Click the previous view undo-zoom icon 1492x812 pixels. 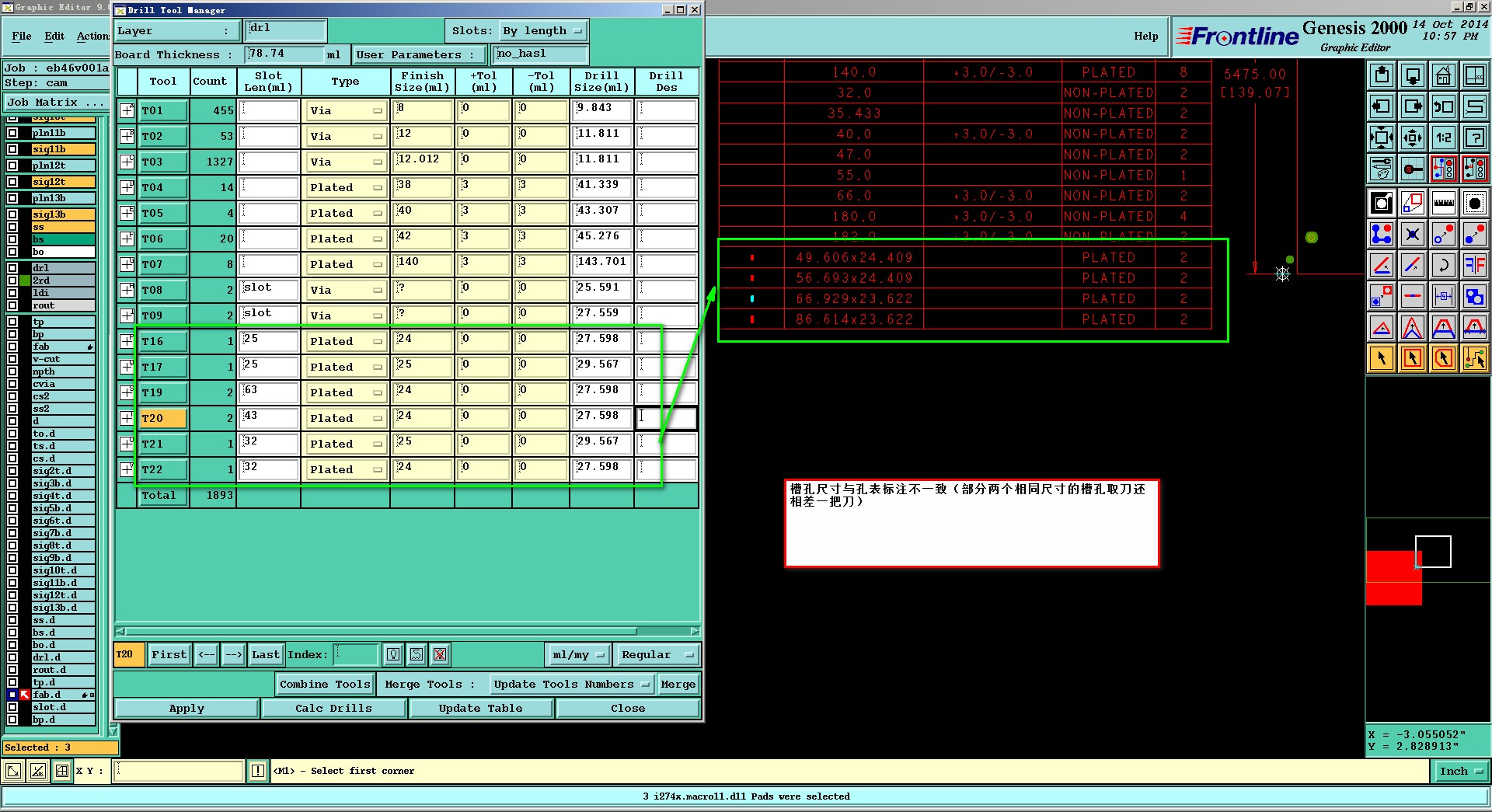1444,106
